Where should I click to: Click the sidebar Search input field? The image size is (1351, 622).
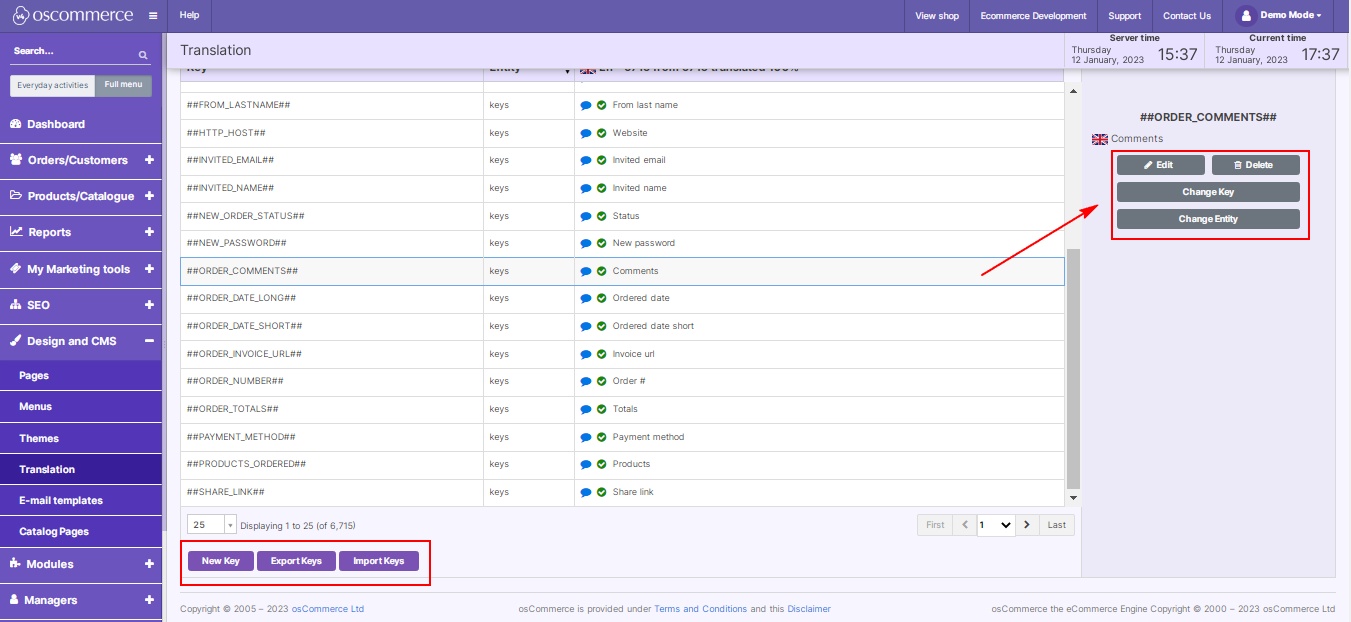click(70, 51)
